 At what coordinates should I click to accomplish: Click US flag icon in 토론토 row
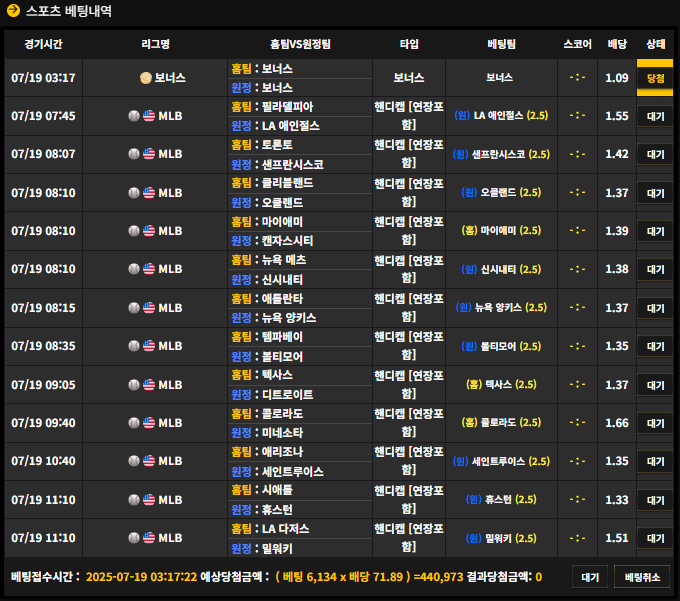pos(149,154)
